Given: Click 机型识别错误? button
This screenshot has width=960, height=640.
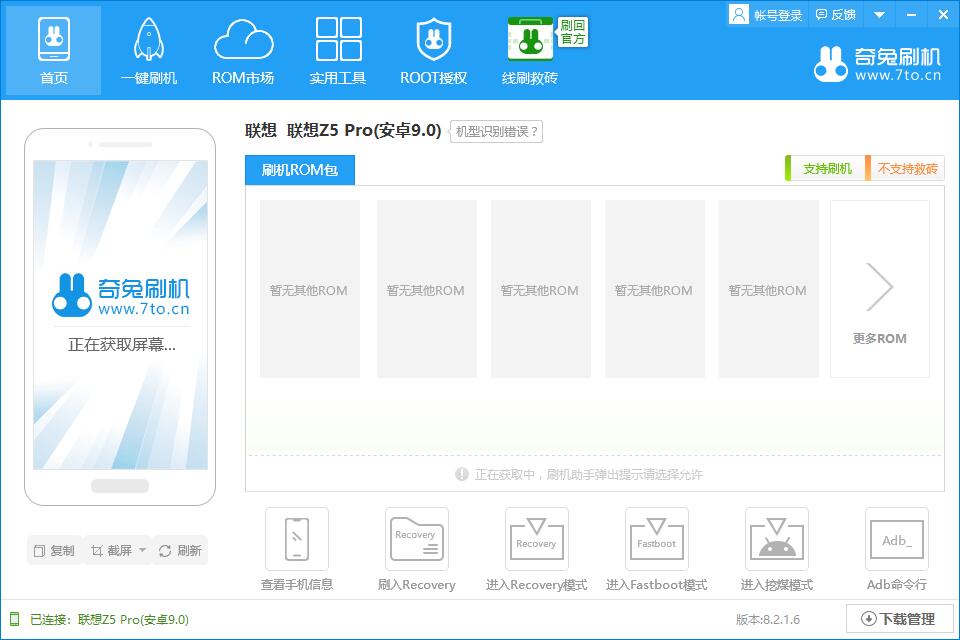Looking at the screenshot, I should coord(496,132).
